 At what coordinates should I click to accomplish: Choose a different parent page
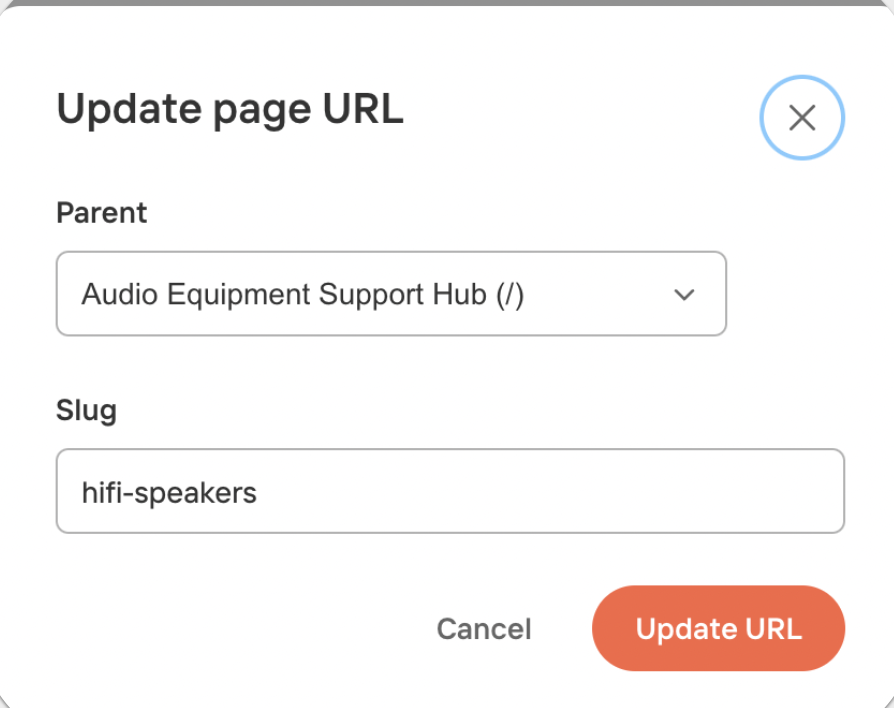click(x=391, y=294)
